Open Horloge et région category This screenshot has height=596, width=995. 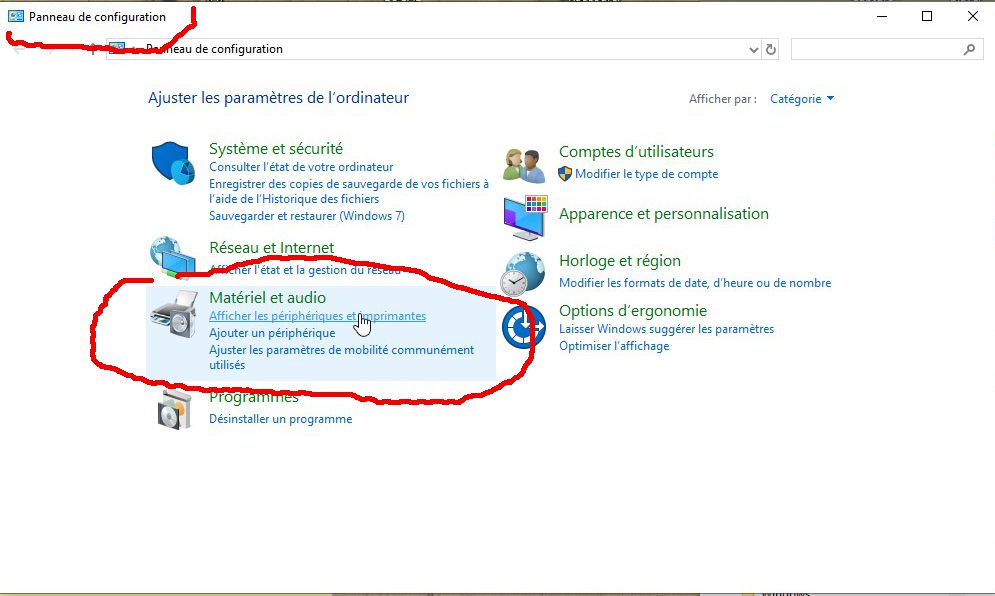pos(620,261)
